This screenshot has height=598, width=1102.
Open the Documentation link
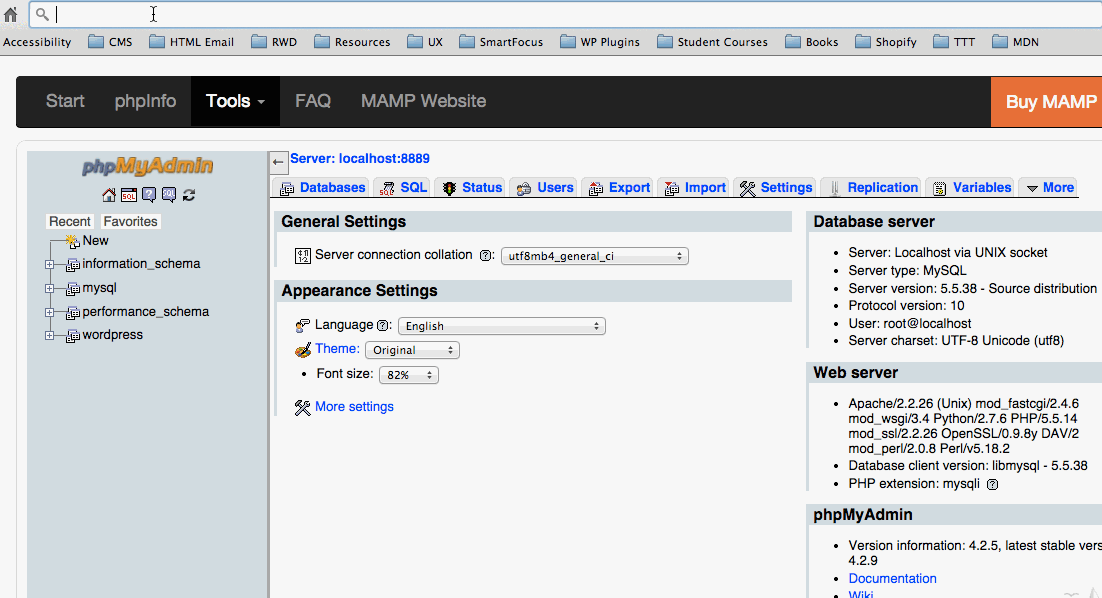click(x=893, y=578)
